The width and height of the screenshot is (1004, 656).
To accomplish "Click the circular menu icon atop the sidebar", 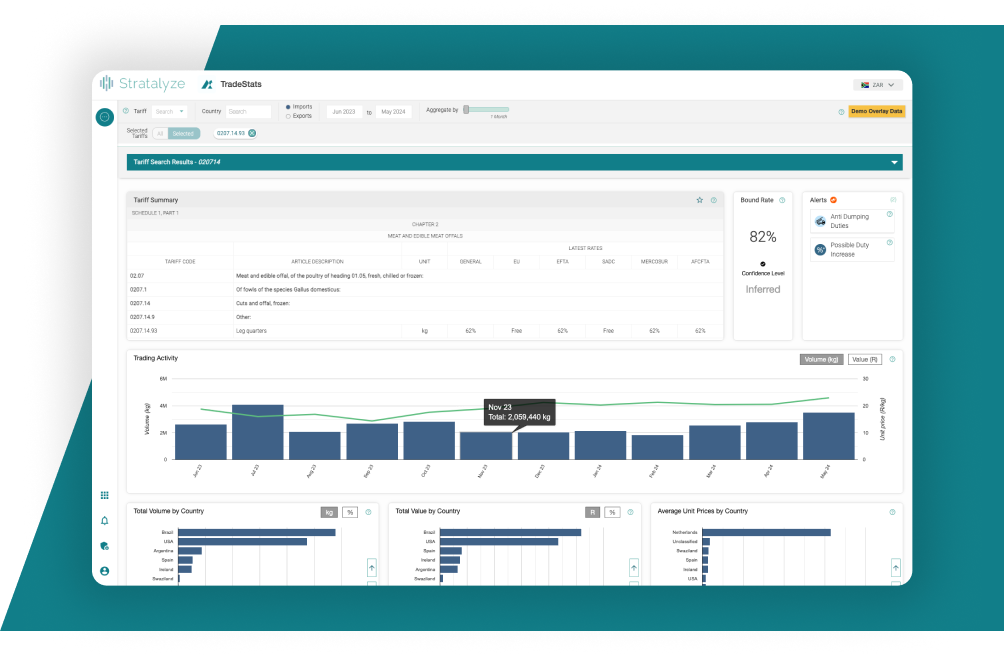I will [105, 118].
